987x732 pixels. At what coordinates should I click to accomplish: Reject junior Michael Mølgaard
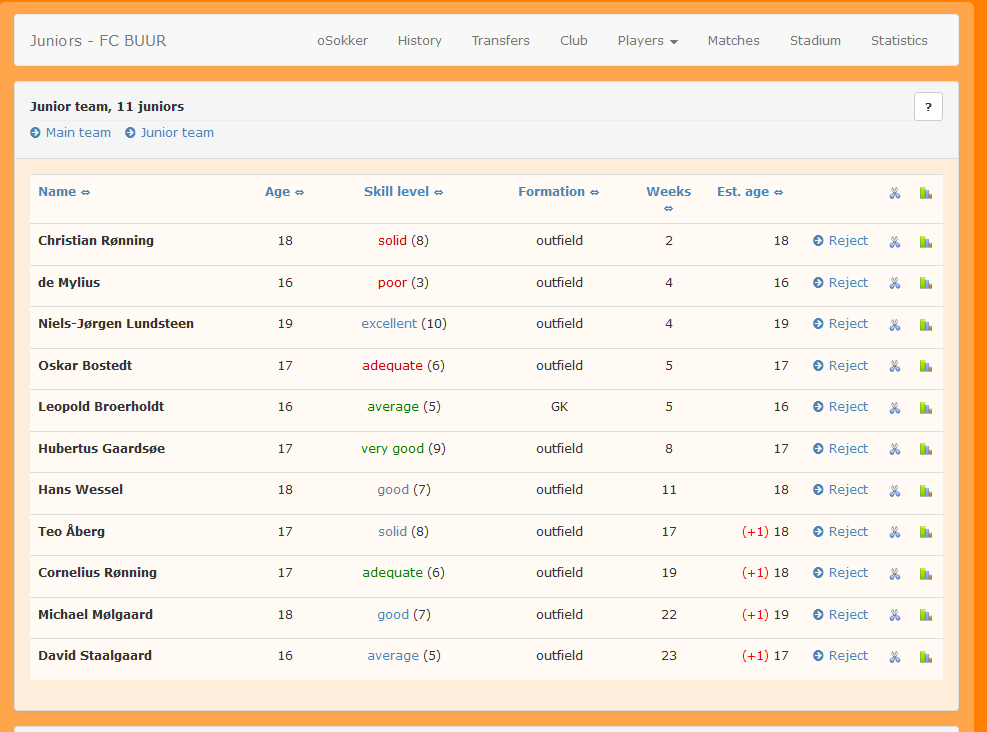point(840,615)
